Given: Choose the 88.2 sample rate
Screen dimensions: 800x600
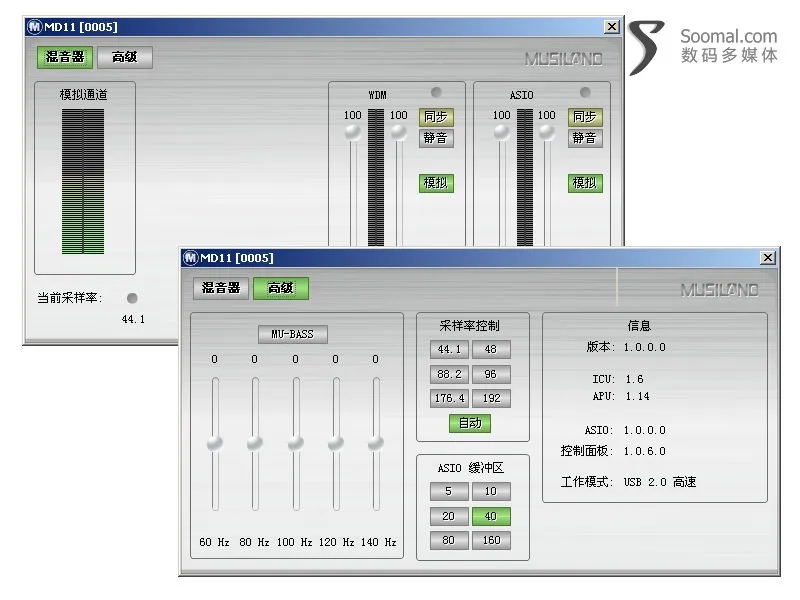Looking at the screenshot, I should [x=449, y=374].
